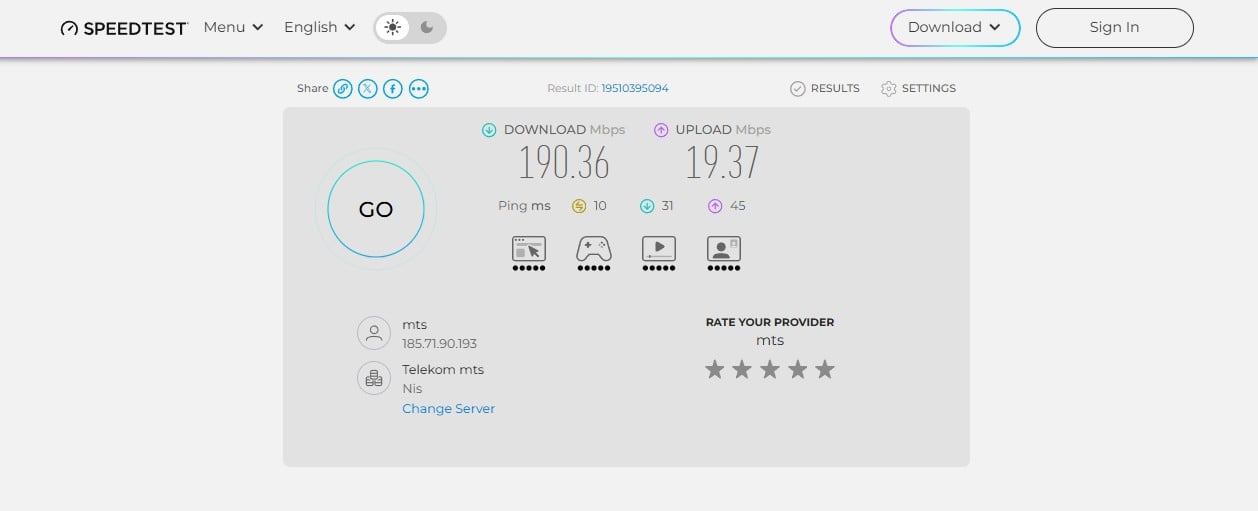The image size is (1258, 511).
Task: Click the Sign In button
Action: 1114,28
